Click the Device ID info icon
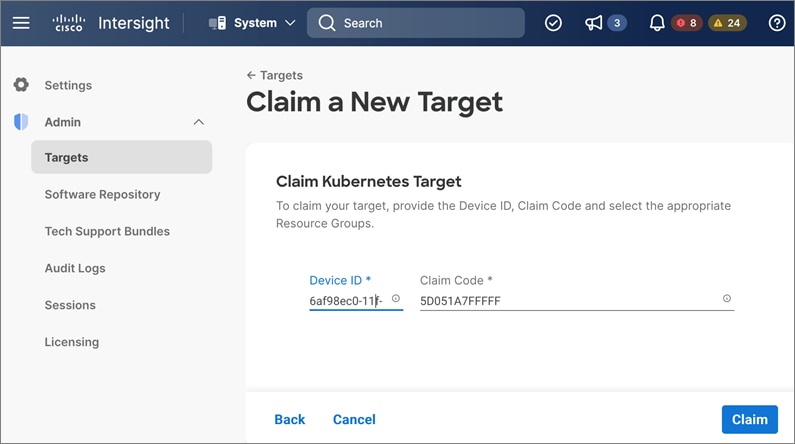Image resolution: width=795 pixels, height=444 pixels. (396, 299)
